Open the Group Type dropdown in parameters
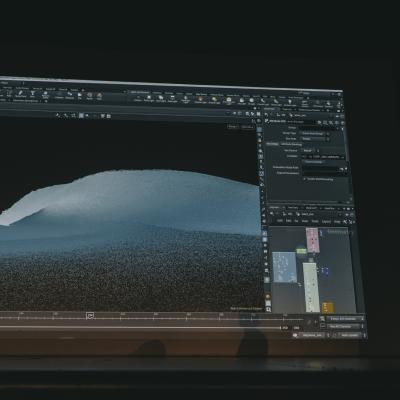400x400 pixels. pos(313,133)
